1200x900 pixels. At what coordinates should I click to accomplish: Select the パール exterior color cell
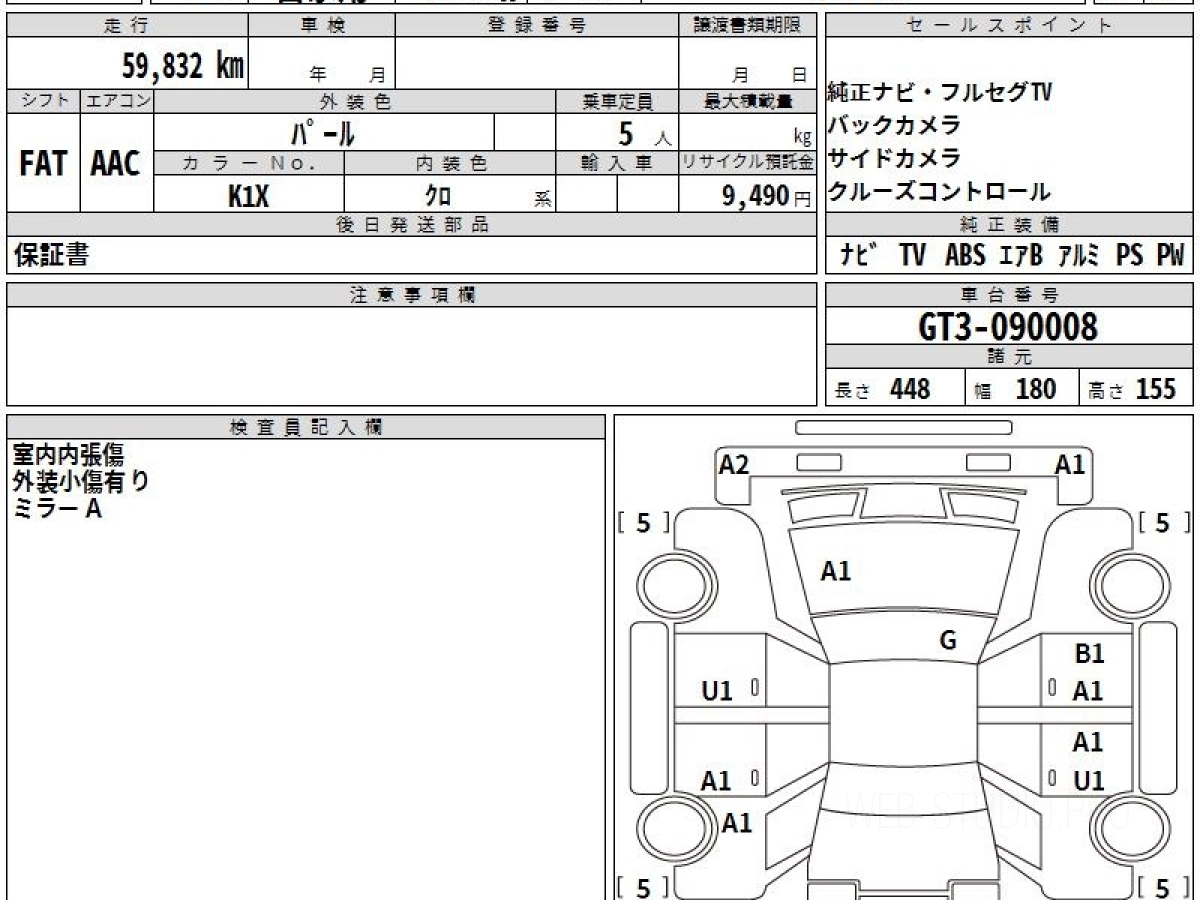[323, 133]
